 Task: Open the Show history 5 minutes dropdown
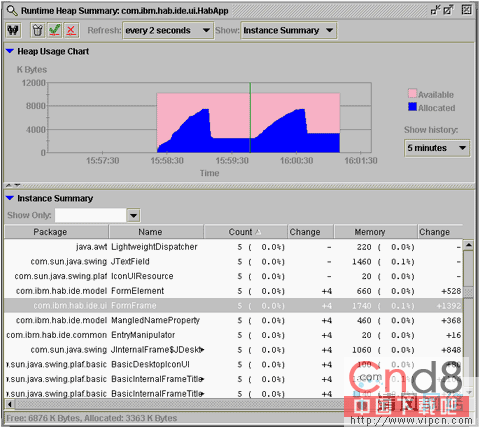[x=437, y=148]
